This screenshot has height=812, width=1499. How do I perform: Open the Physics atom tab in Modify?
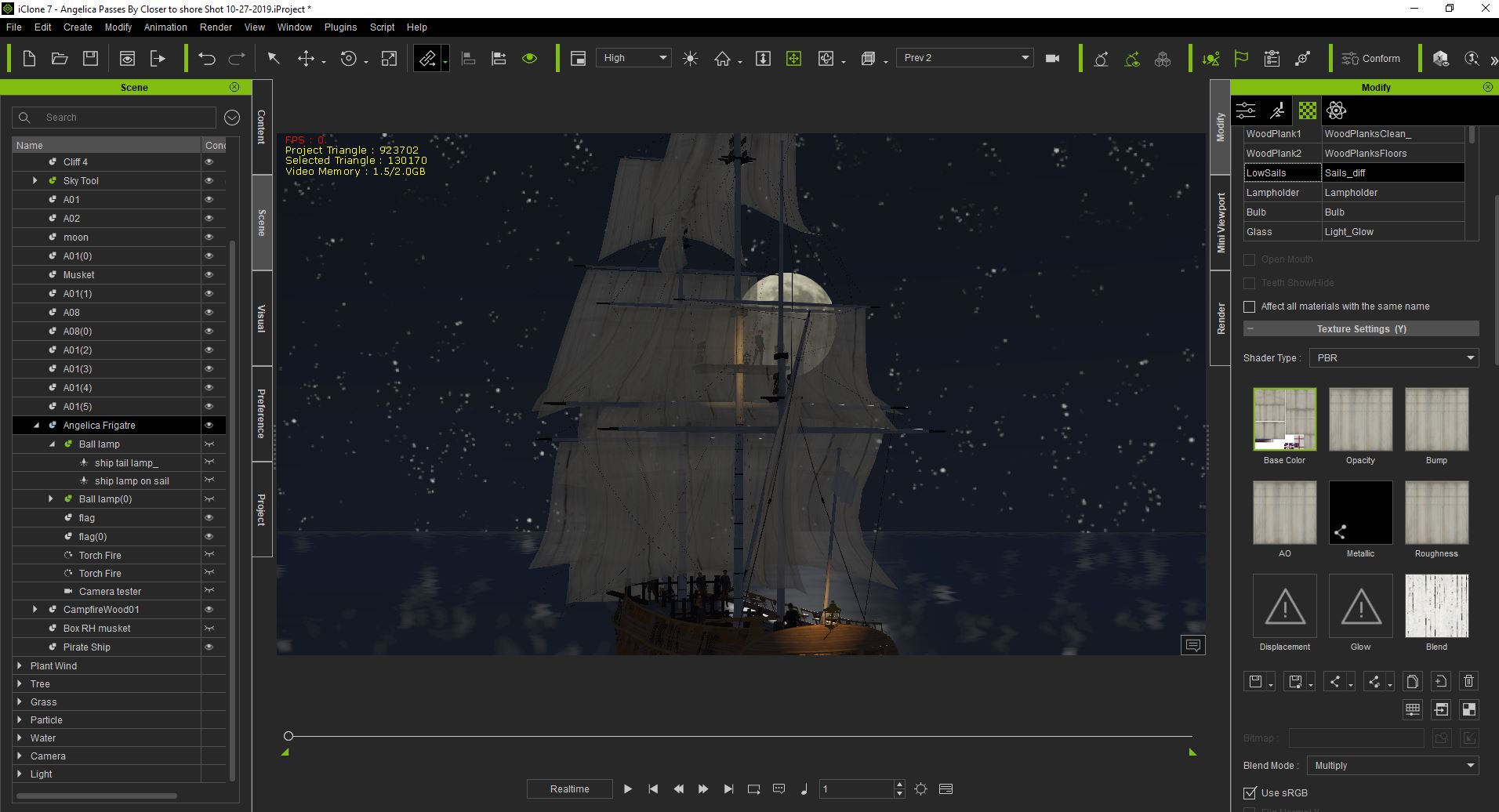click(x=1337, y=111)
